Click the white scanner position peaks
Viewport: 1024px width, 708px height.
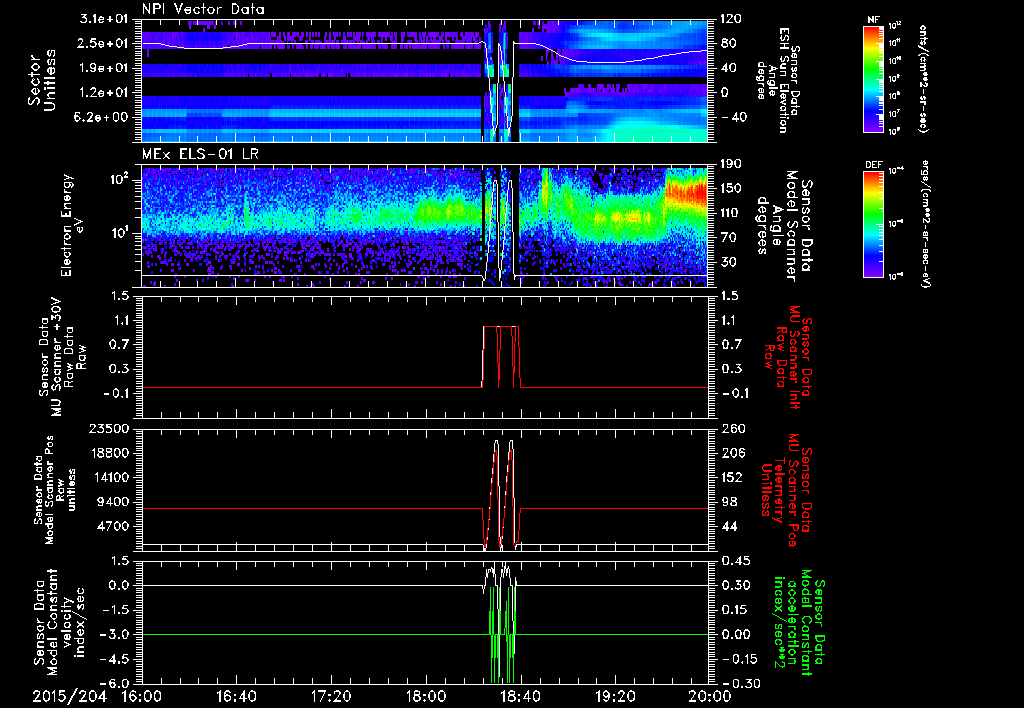point(504,493)
